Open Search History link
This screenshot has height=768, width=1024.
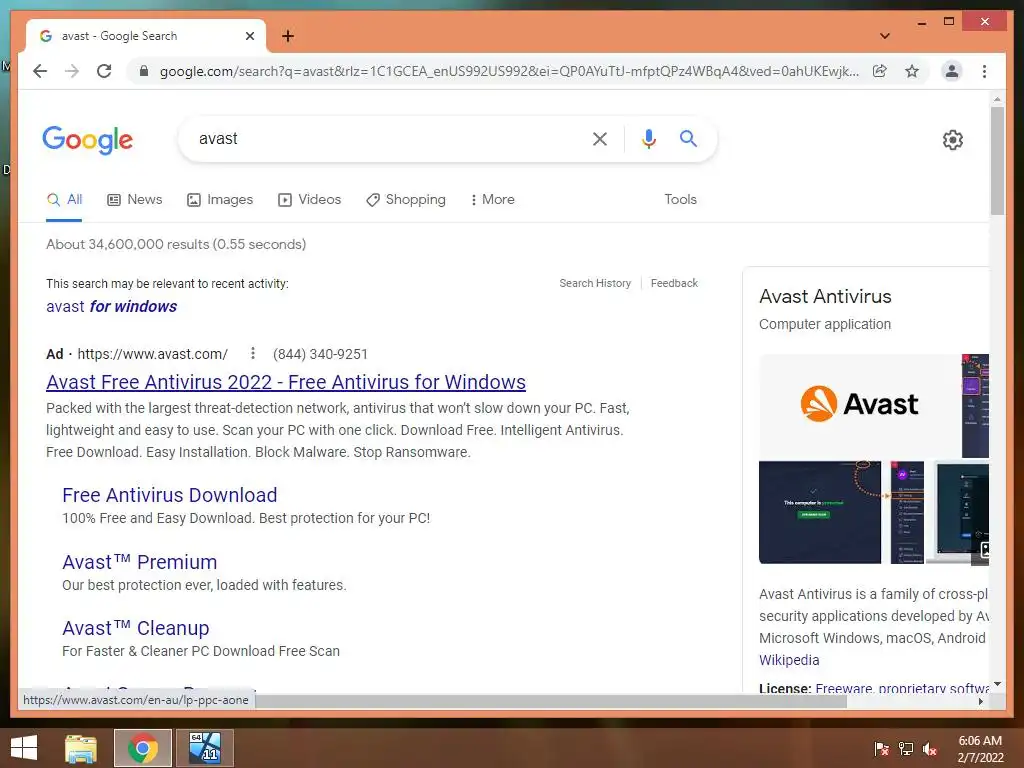595,283
